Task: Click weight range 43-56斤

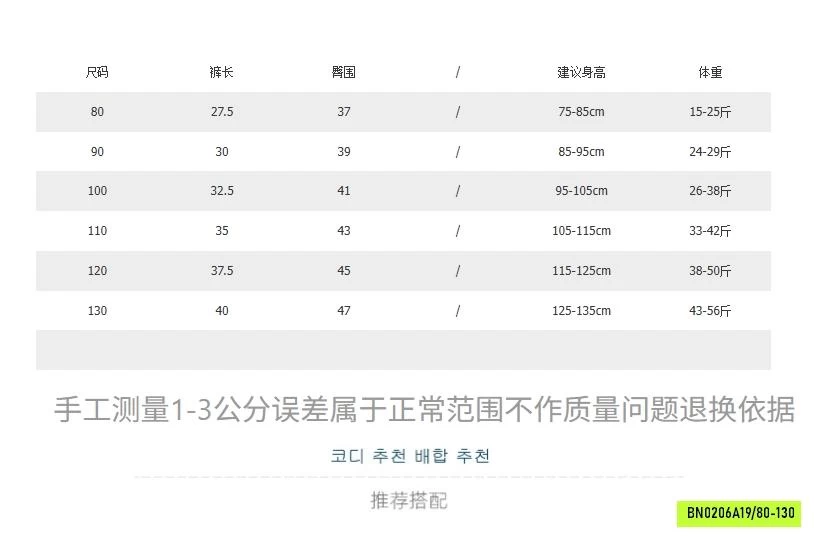Action: [710, 310]
